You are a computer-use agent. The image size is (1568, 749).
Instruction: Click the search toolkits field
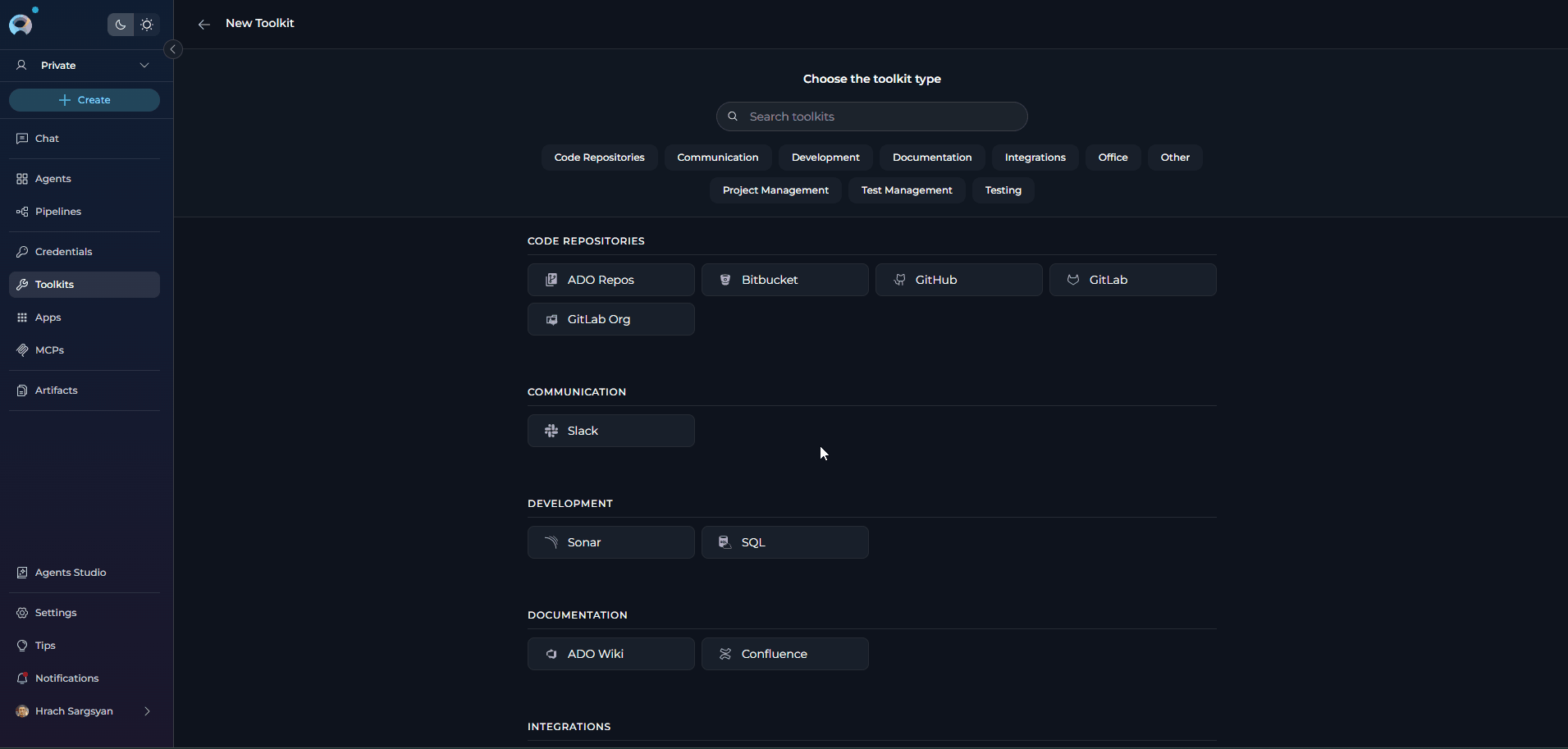[871, 116]
